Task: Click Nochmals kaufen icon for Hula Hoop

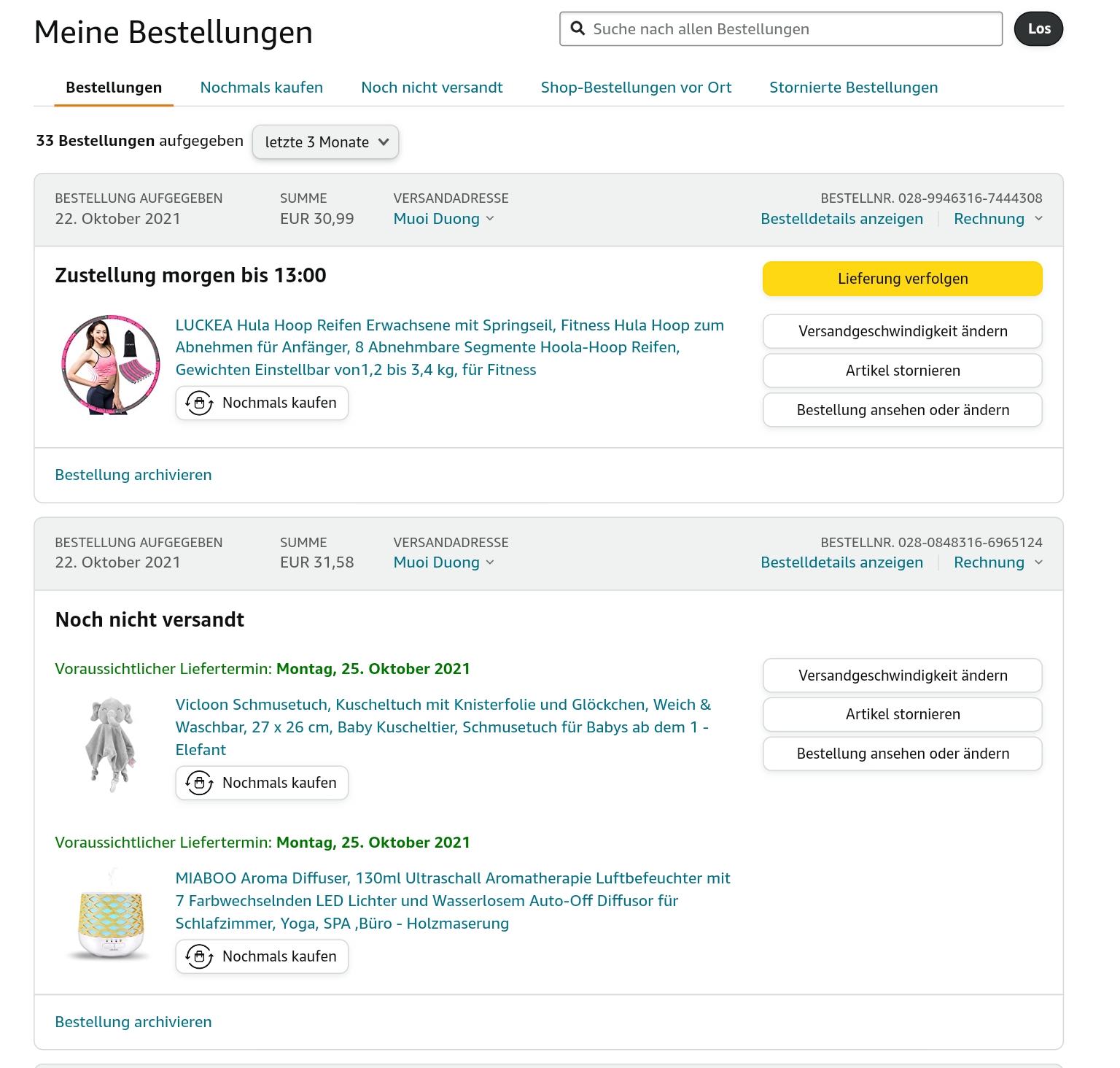Action: [x=199, y=403]
